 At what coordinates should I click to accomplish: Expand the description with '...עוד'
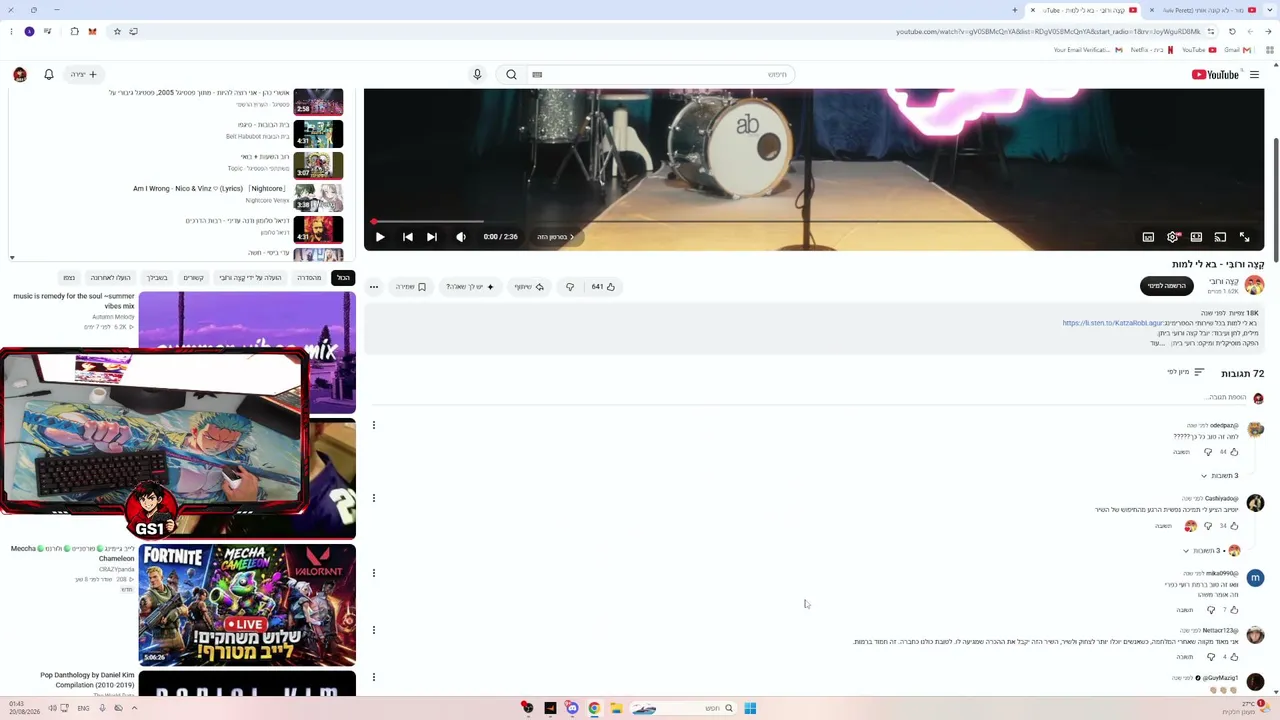pos(1157,343)
